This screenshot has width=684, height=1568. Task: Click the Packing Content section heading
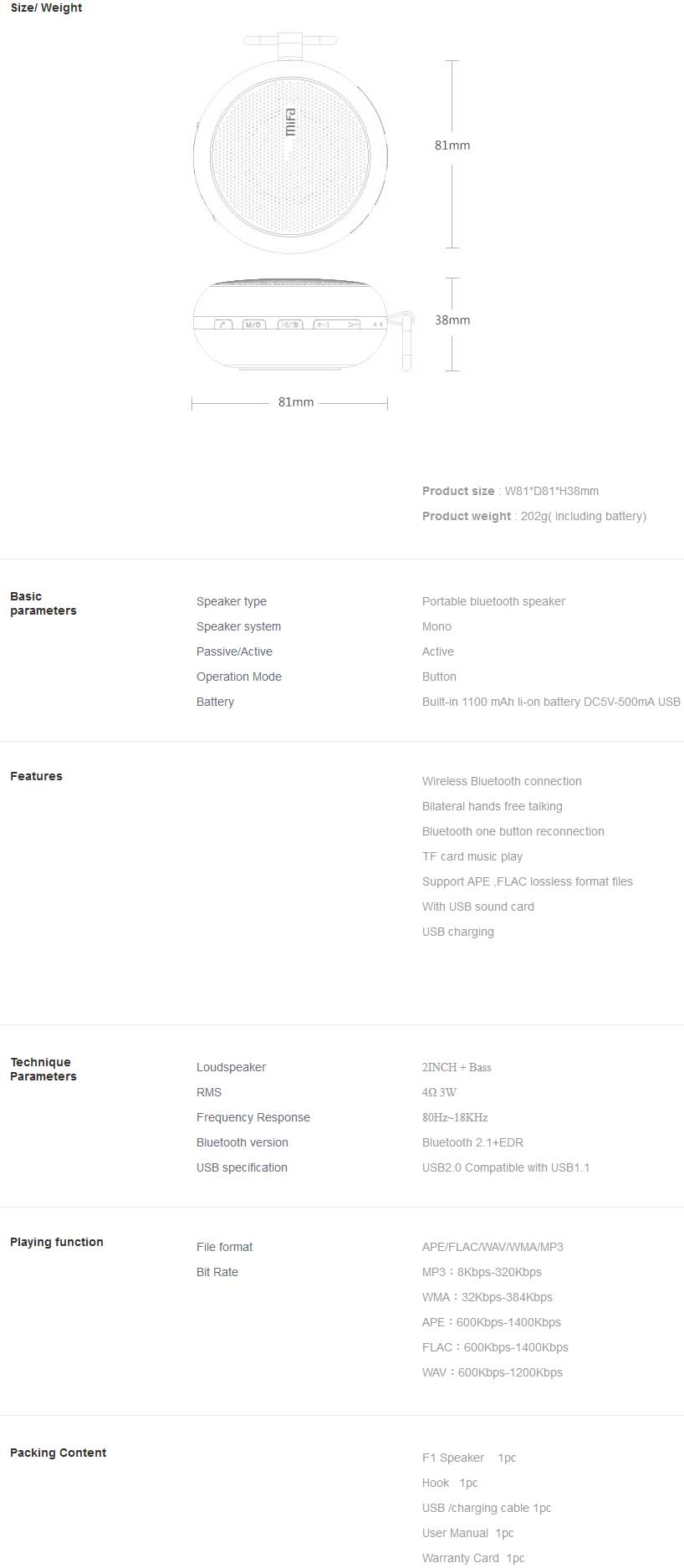coord(59,1453)
